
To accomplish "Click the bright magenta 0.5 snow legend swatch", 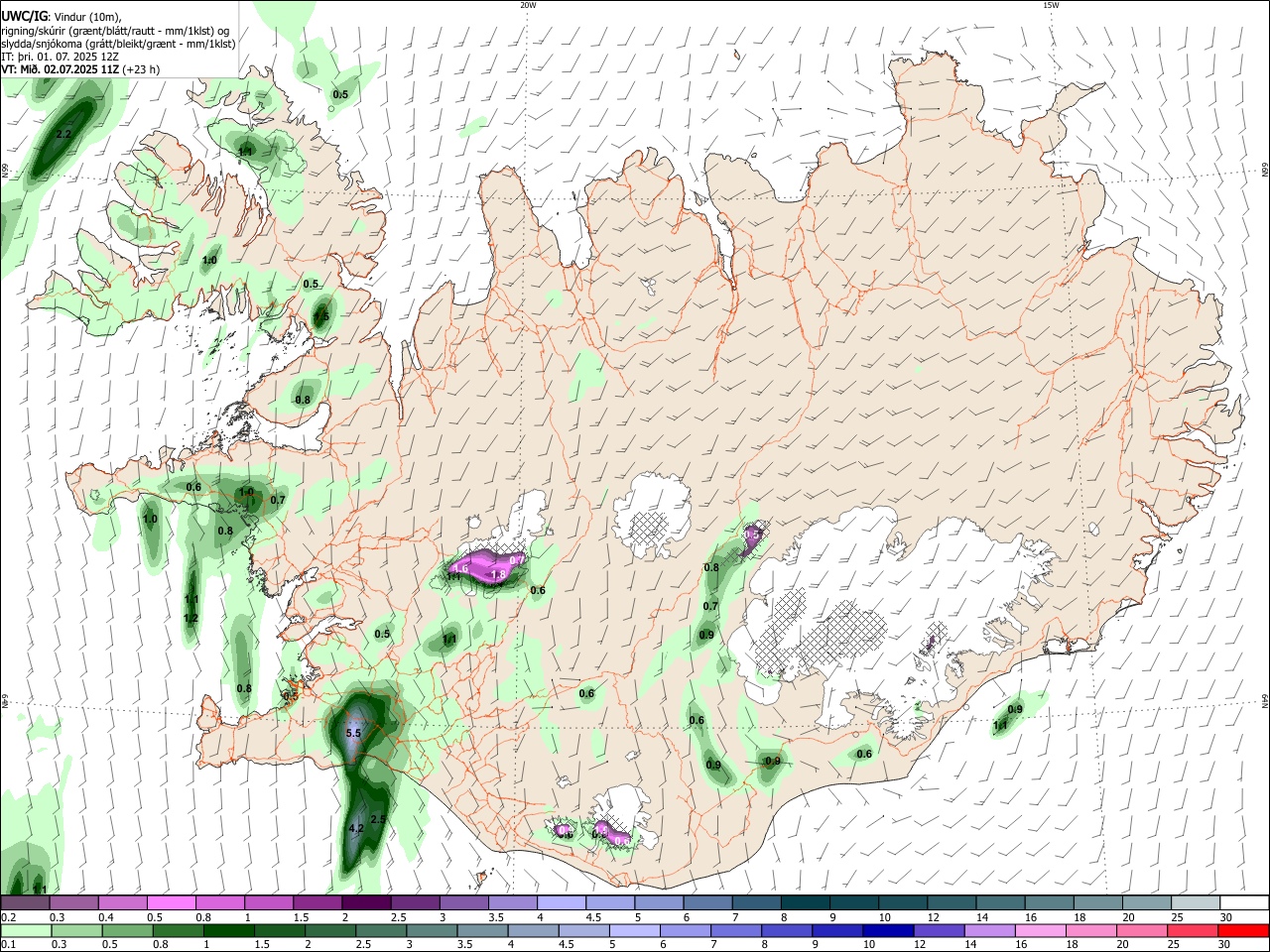I will click(x=171, y=902).
